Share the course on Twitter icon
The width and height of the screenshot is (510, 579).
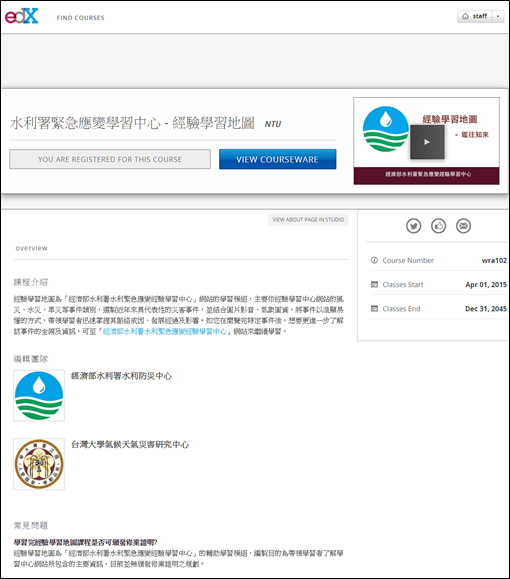pos(413,226)
